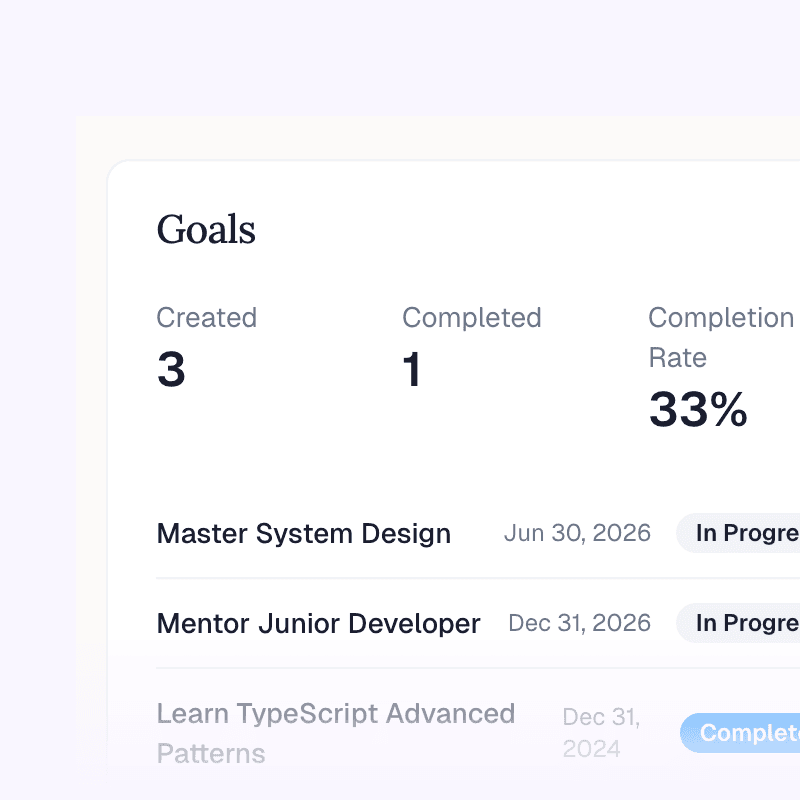
Task: Select the Completed stat label
Action: pyautogui.click(x=471, y=318)
